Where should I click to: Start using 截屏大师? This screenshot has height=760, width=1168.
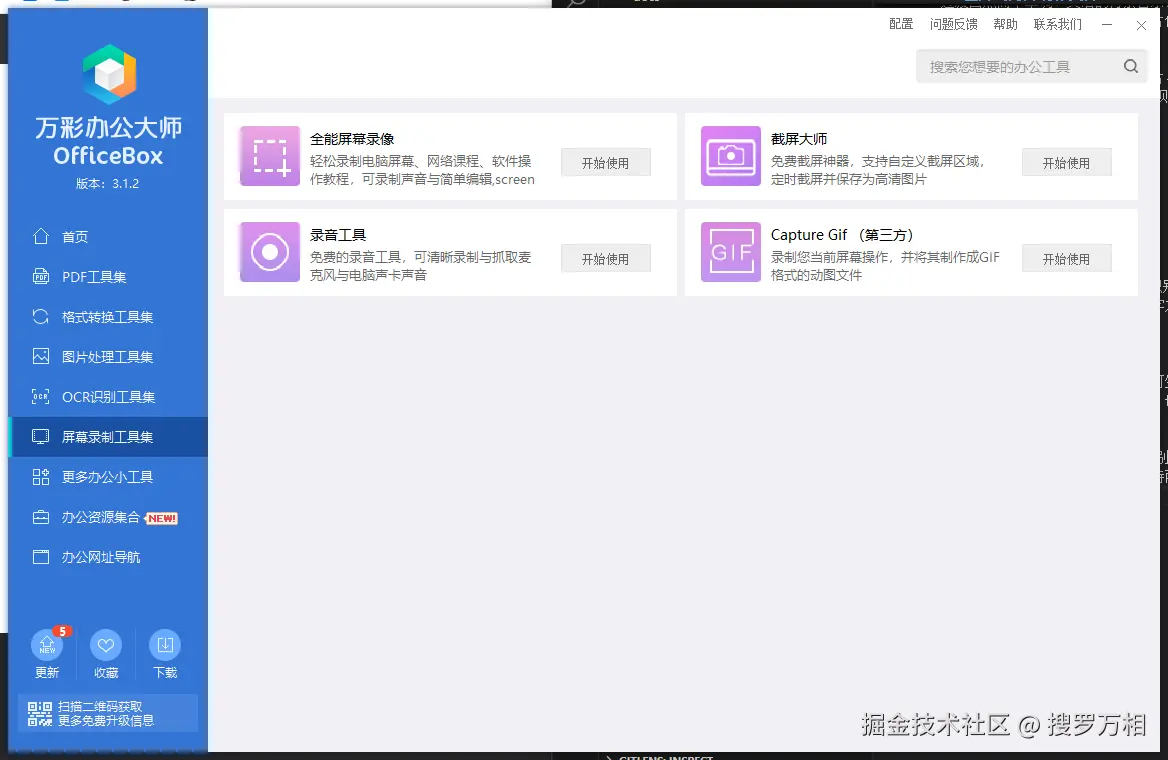pyautogui.click(x=1066, y=162)
